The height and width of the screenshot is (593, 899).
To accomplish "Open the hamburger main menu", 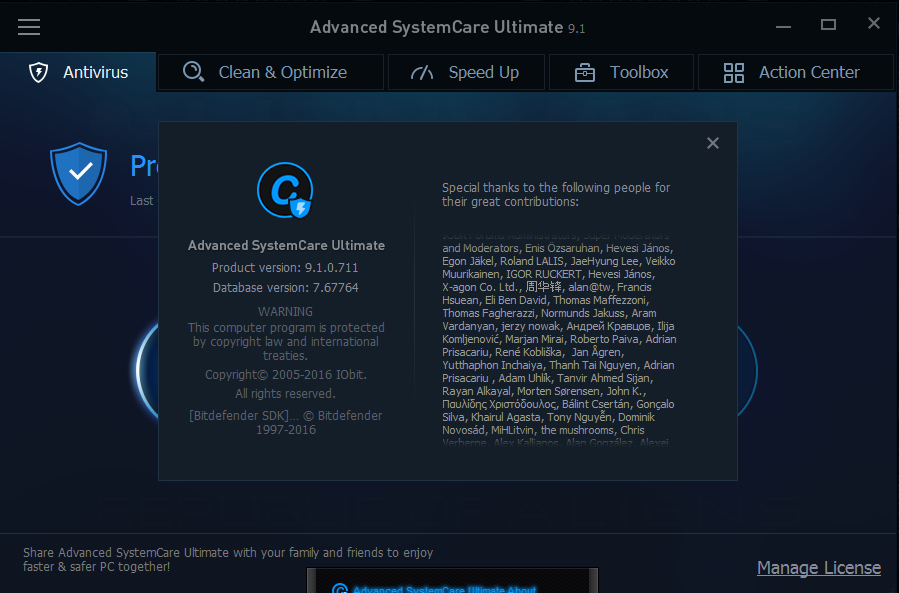I will tap(29, 27).
